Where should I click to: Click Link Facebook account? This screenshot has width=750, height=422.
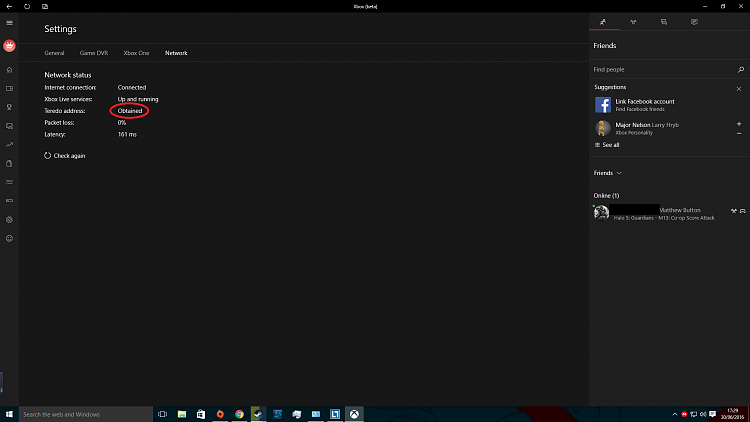(x=645, y=101)
